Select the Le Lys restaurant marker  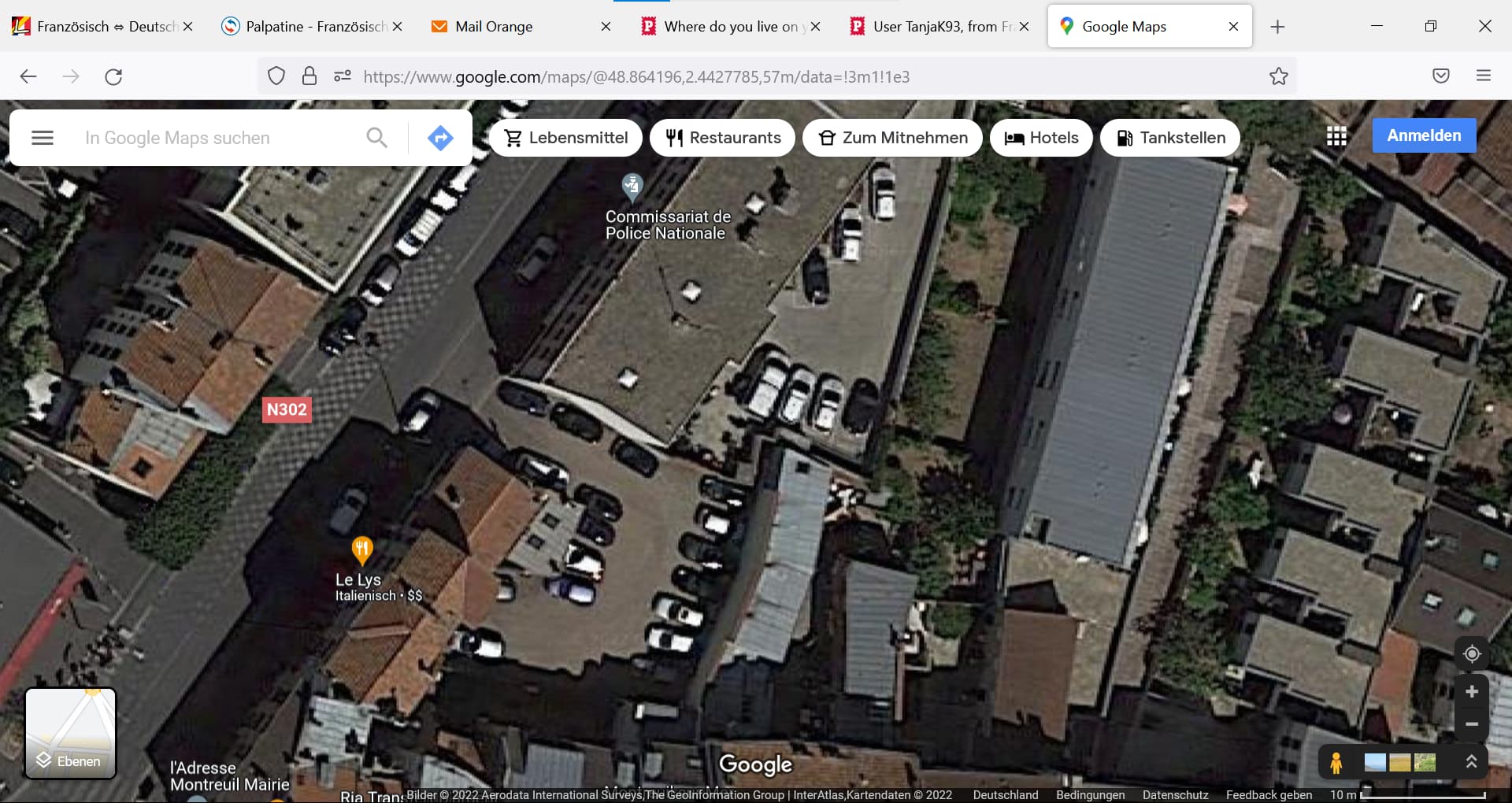click(x=361, y=550)
